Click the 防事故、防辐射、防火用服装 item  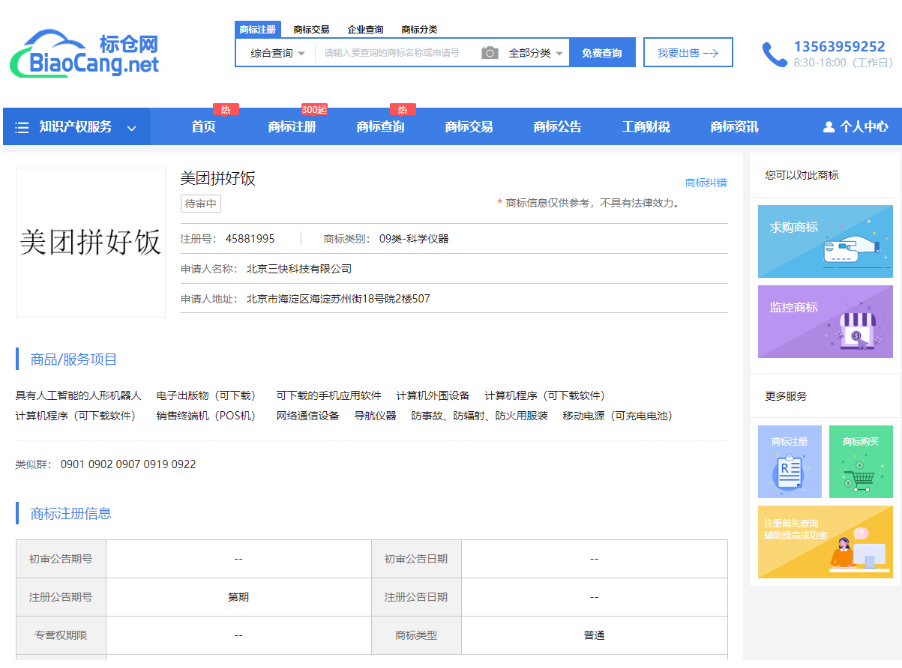click(479, 416)
